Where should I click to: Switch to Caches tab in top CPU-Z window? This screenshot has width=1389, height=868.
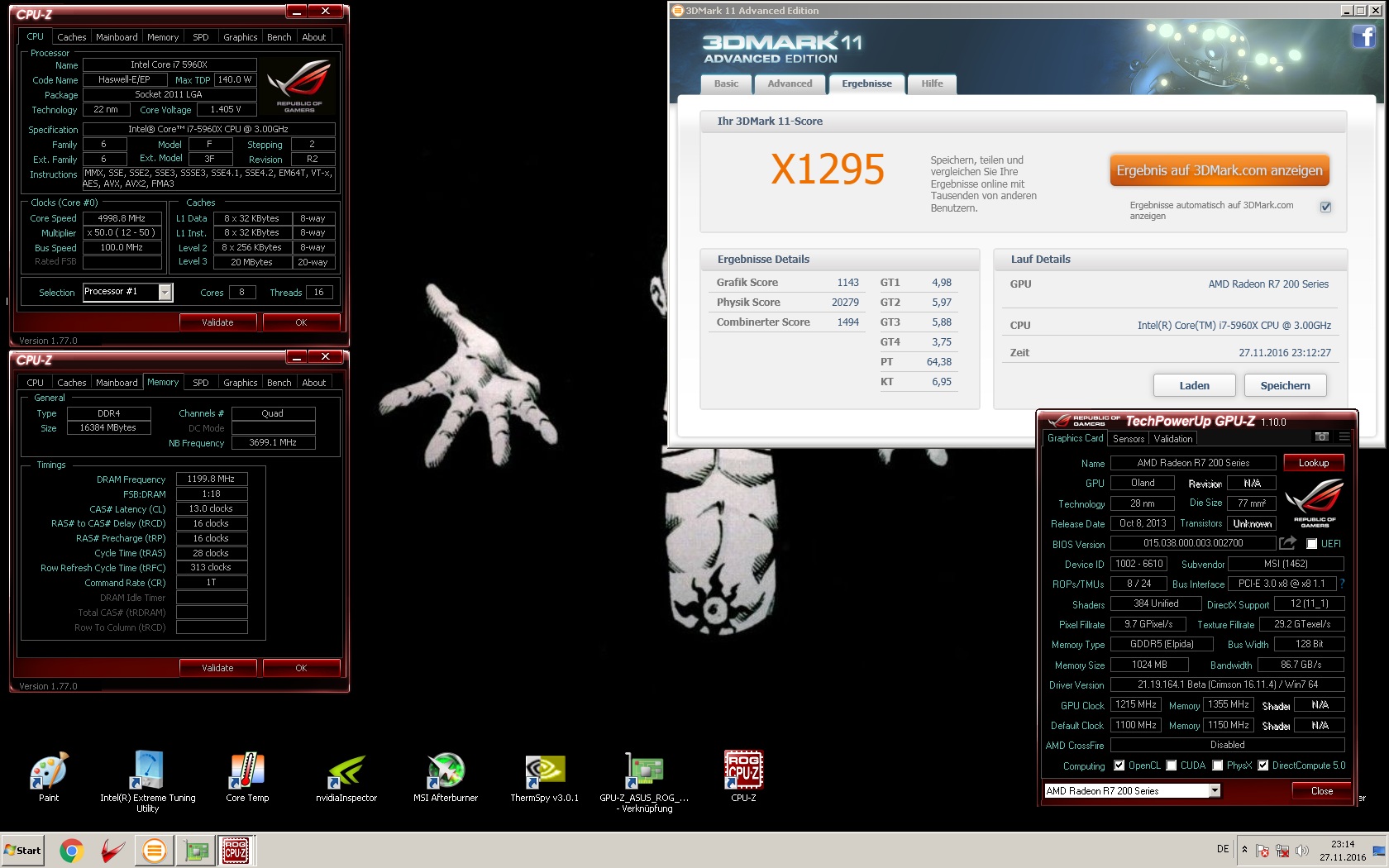tap(71, 37)
